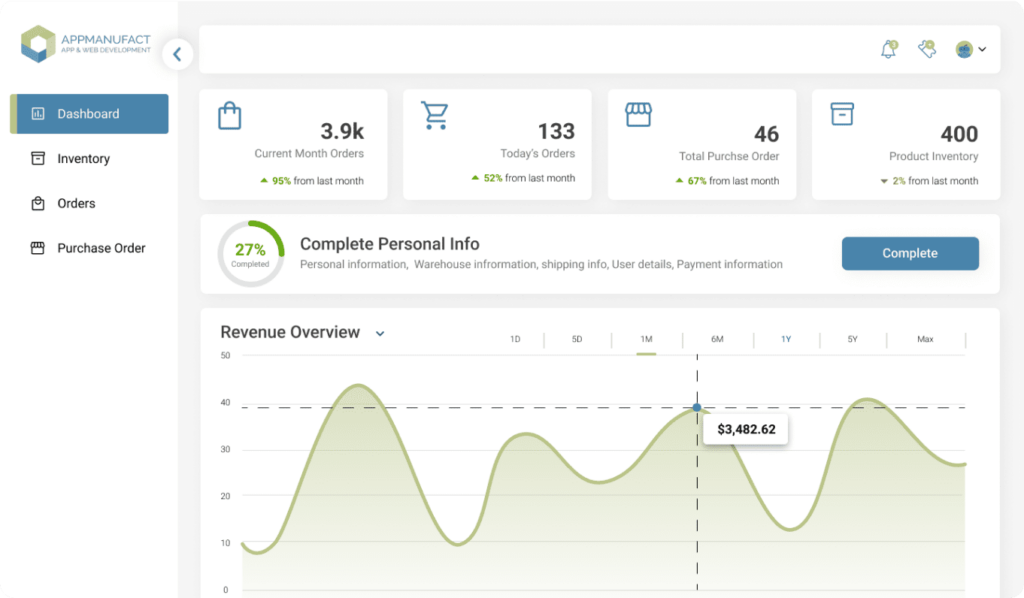Viewport: 1024px width, 598px height.
Task: Click the blue data point on the chart
Action: 697,407
